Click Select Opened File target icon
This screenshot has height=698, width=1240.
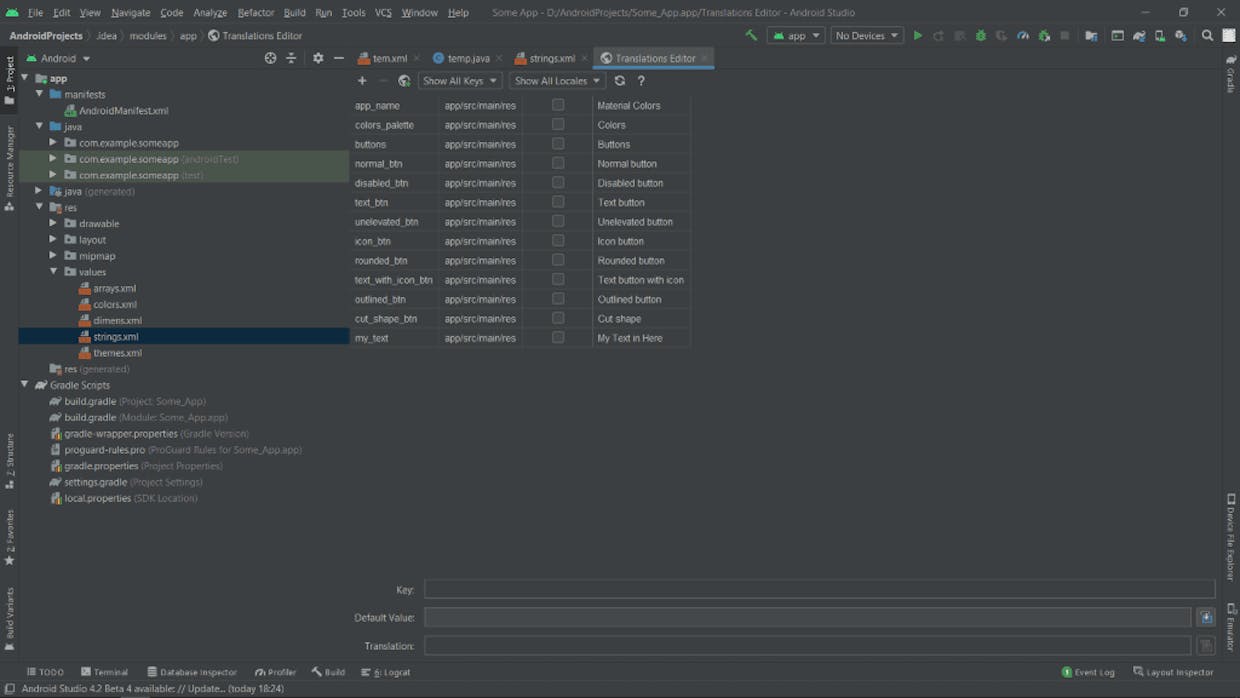(x=270, y=58)
